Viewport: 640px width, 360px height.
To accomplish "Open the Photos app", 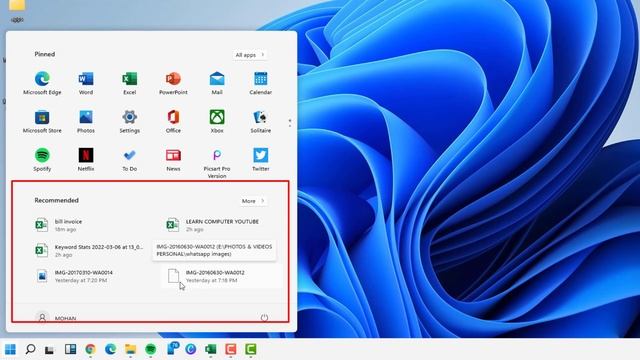I will pyautogui.click(x=86, y=122).
